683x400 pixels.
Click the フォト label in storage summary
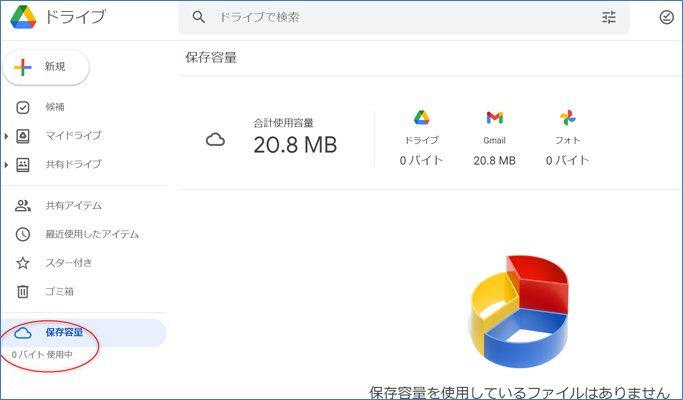tap(568, 140)
